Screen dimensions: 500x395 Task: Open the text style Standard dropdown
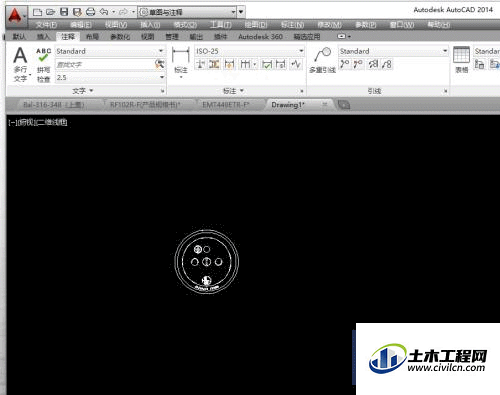110,51
